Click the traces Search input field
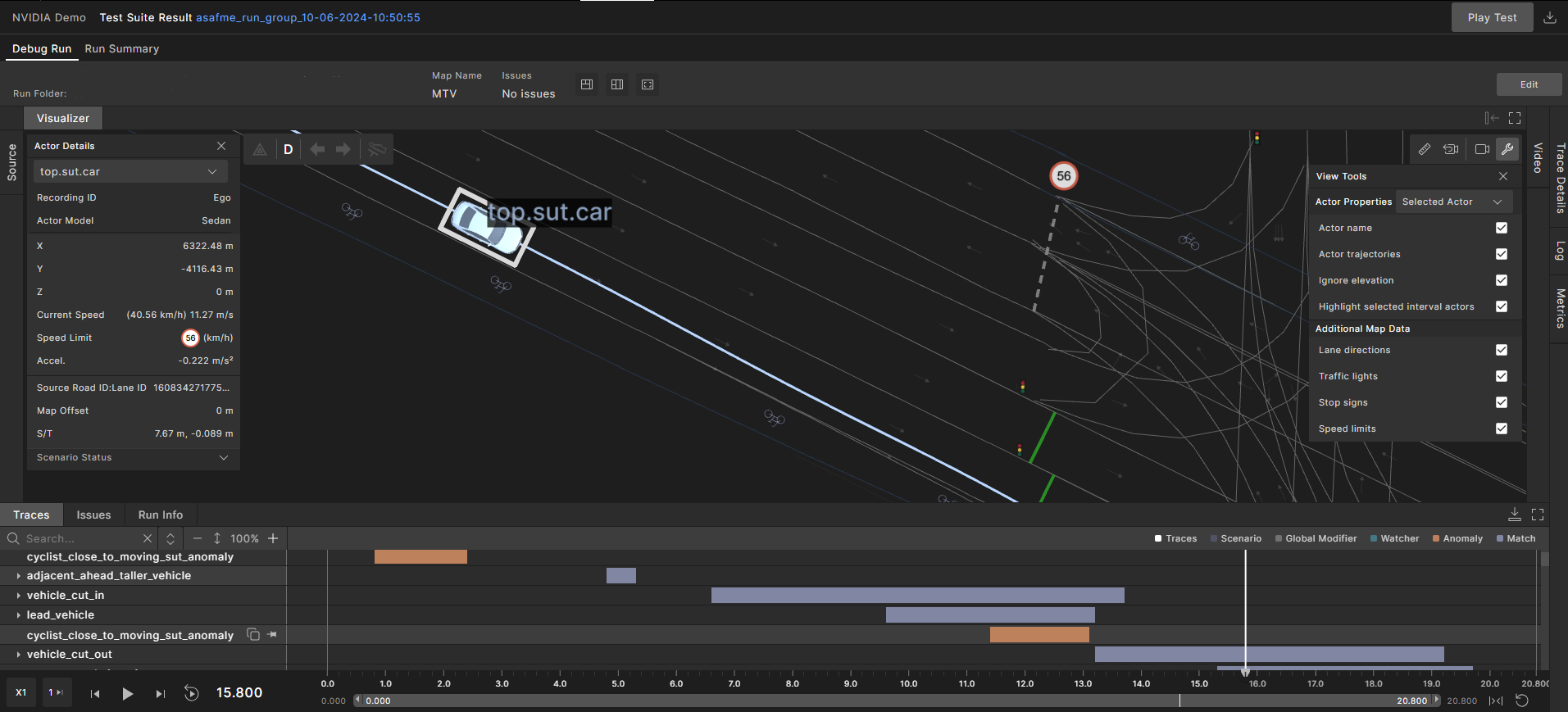The height and width of the screenshot is (712, 1568). point(80,538)
